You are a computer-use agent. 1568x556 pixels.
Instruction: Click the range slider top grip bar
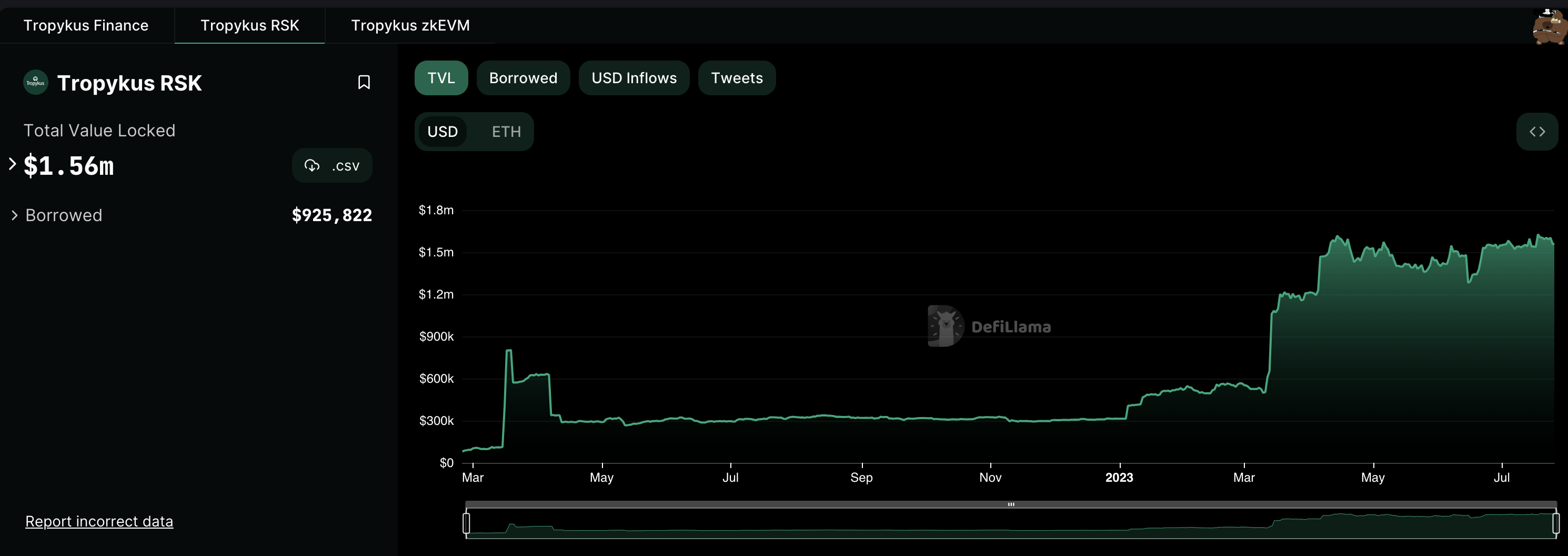(1011, 504)
